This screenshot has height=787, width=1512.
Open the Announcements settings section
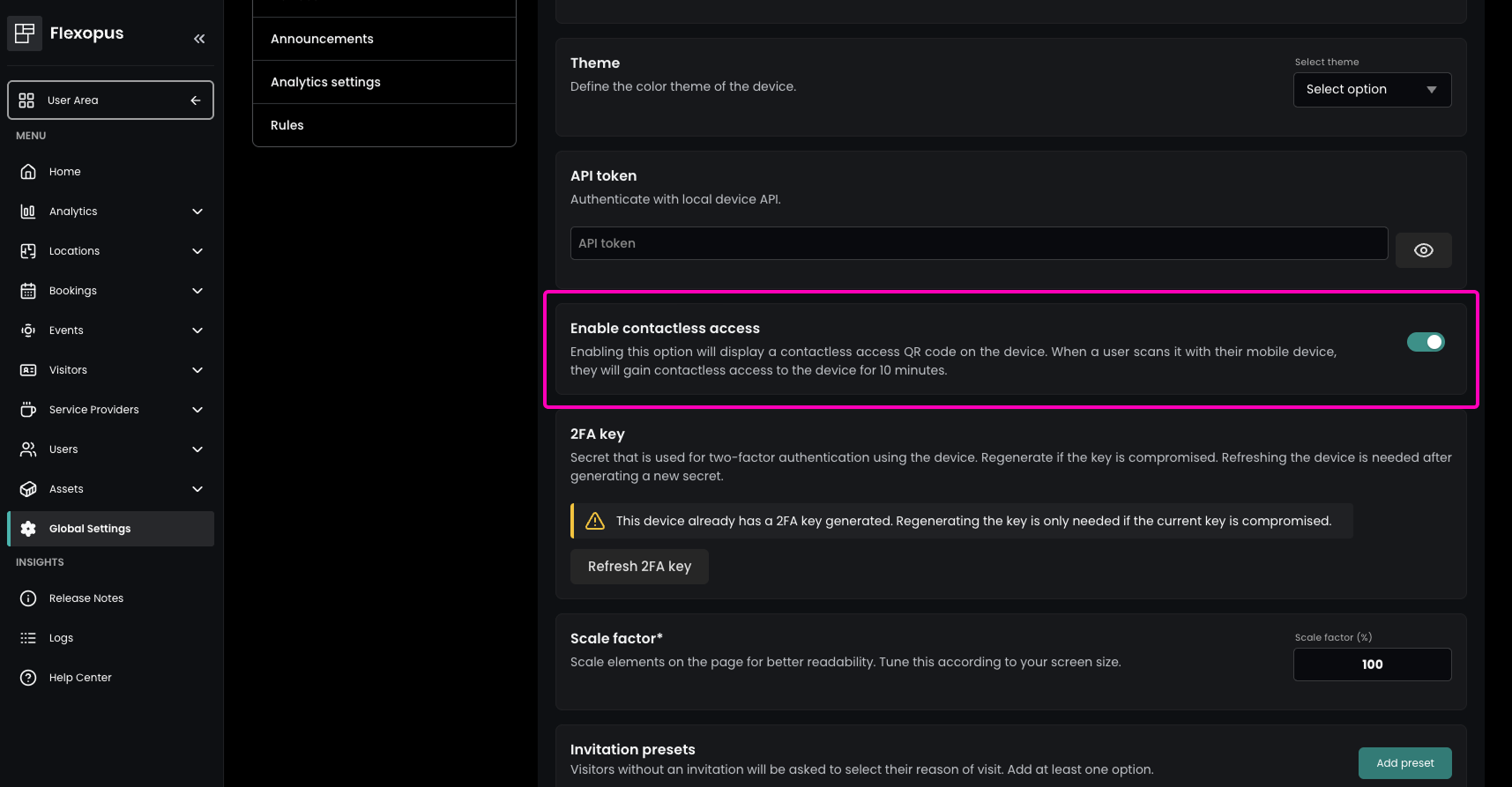click(384, 39)
